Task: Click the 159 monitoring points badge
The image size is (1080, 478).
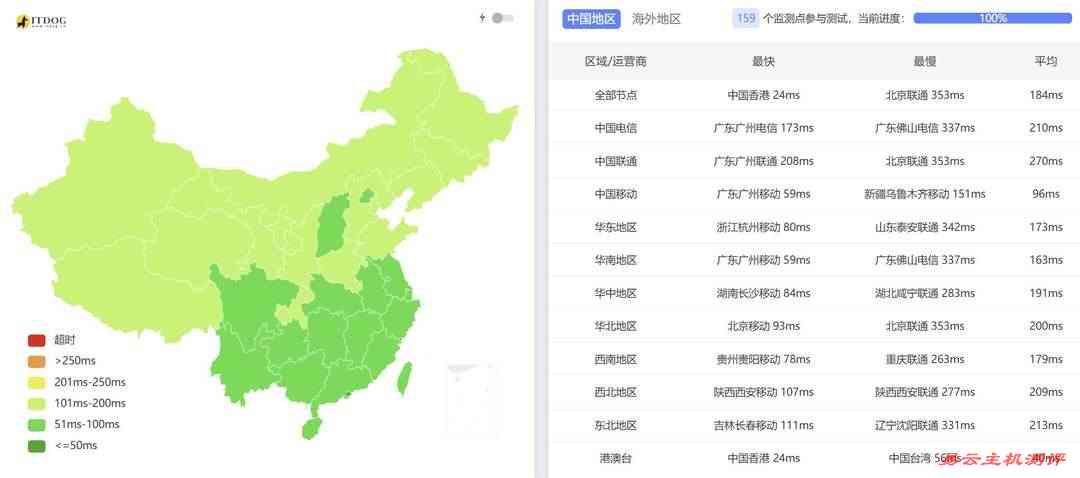Action: pyautogui.click(x=746, y=19)
